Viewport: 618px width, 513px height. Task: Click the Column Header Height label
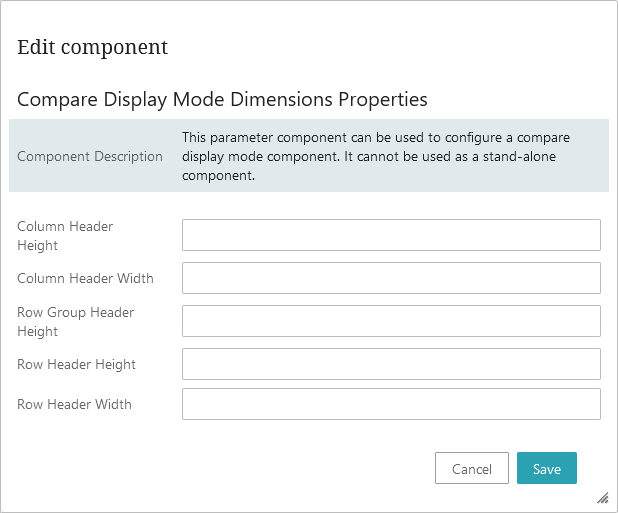(x=65, y=236)
